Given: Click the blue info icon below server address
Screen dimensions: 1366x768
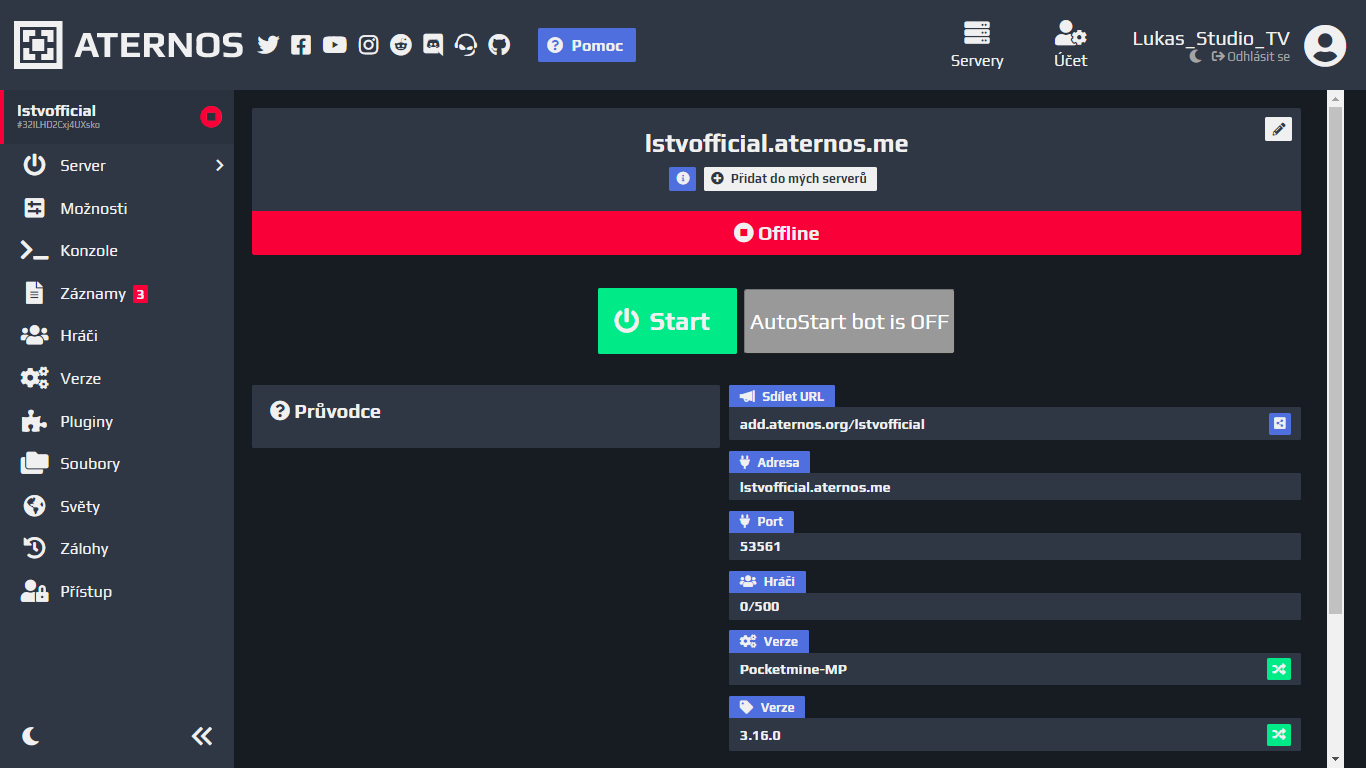Looking at the screenshot, I should (x=682, y=179).
